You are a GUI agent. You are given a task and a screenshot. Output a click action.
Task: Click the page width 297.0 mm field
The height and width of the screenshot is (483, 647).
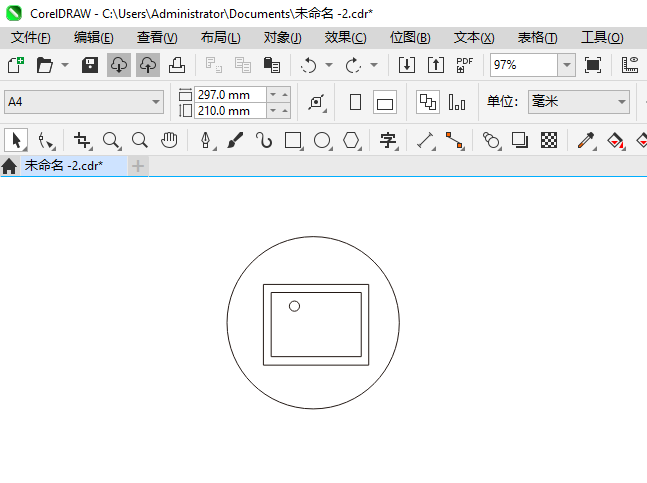[230, 94]
